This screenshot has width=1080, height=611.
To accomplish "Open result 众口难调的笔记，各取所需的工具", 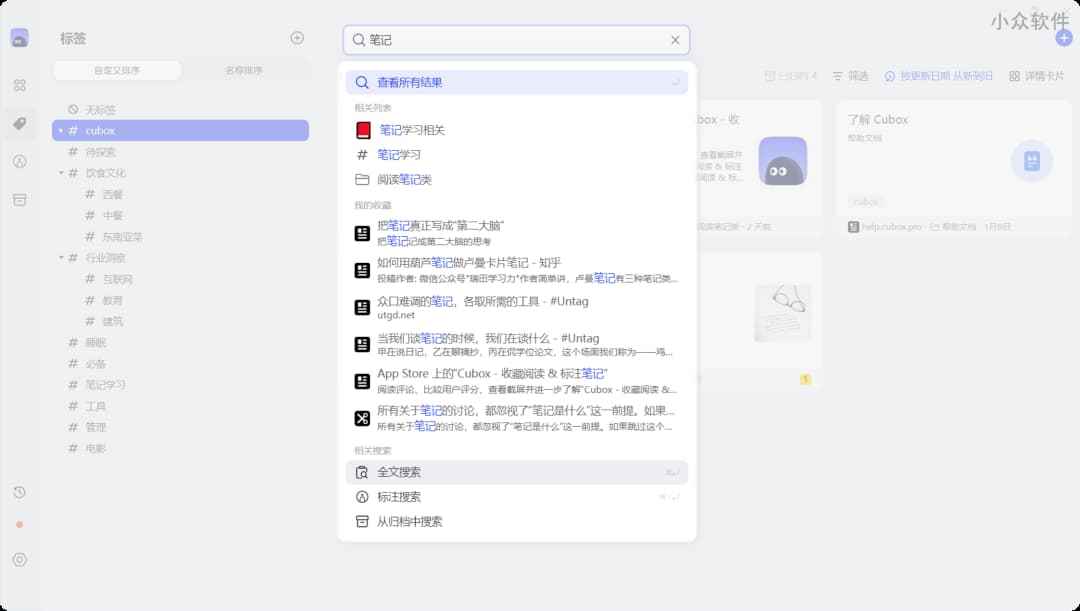I will 517,307.
